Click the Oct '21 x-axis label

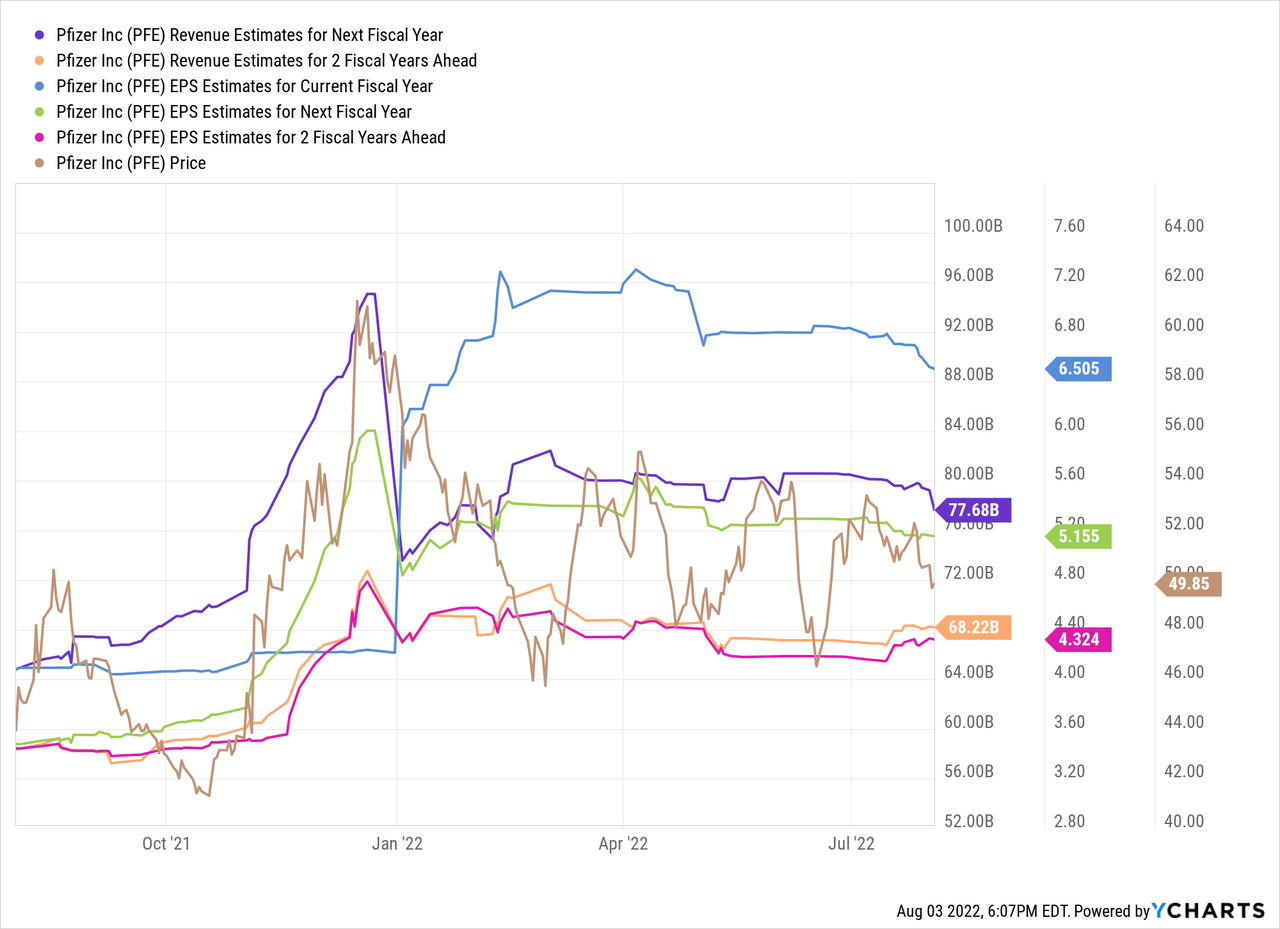pyautogui.click(x=166, y=844)
